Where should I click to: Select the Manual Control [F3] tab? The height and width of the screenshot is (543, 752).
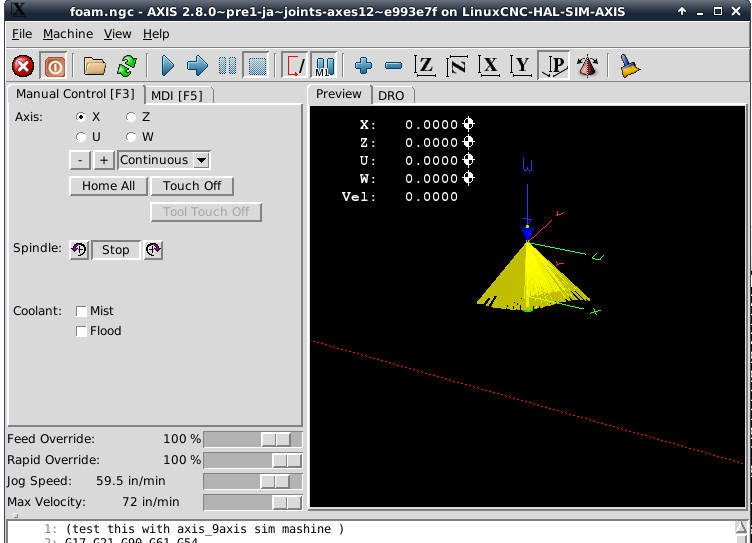tap(76, 94)
